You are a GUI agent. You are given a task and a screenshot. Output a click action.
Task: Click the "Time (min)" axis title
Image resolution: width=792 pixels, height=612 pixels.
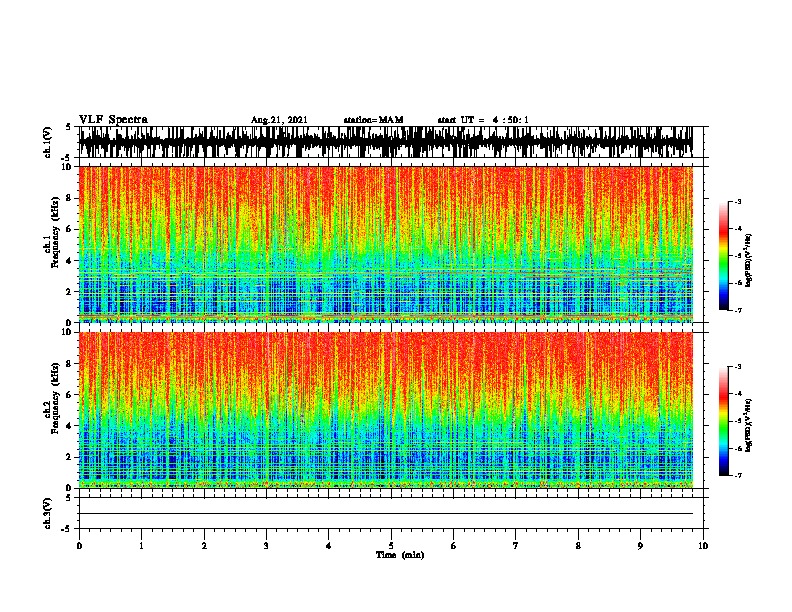[400, 555]
